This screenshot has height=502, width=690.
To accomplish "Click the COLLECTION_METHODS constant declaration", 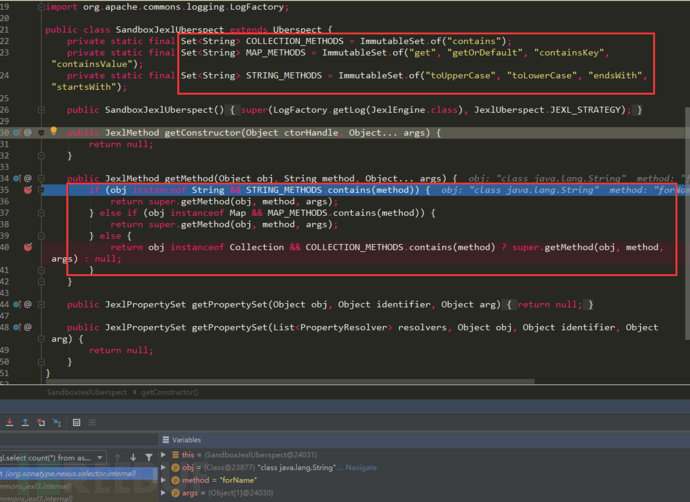I will 294,41.
